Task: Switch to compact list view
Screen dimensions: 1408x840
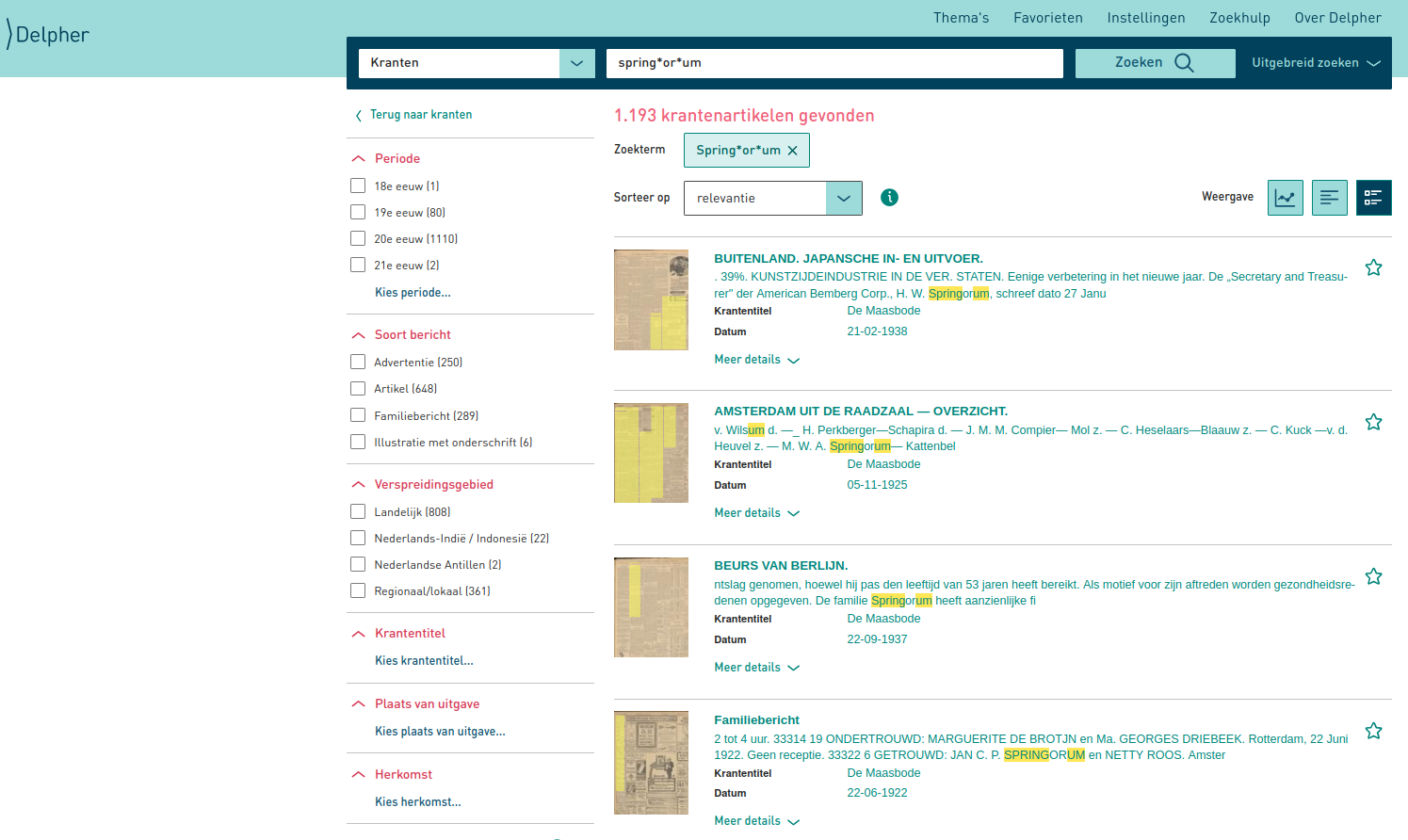Action: [x=1329, y=198]
